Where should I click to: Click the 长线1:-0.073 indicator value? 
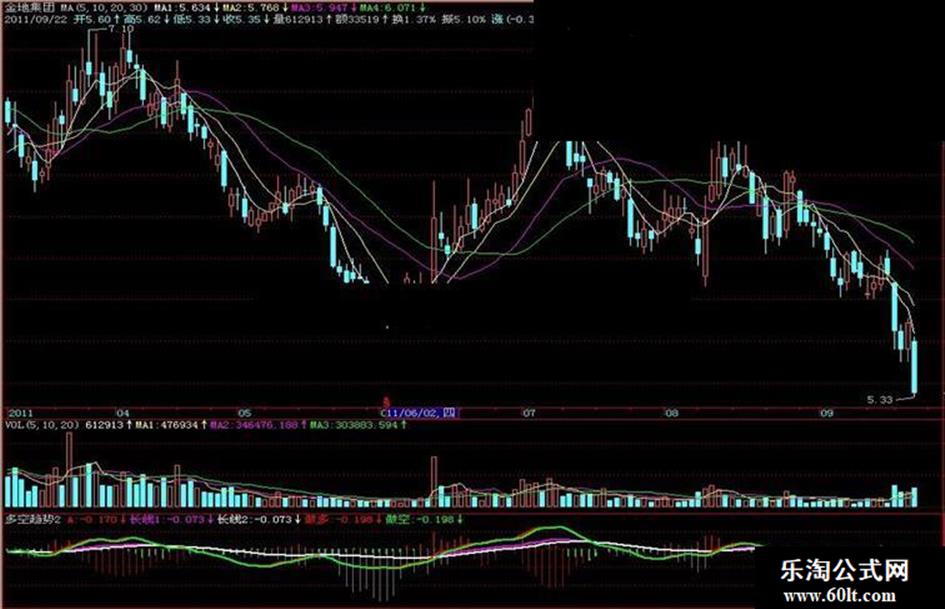pos(167,519)
